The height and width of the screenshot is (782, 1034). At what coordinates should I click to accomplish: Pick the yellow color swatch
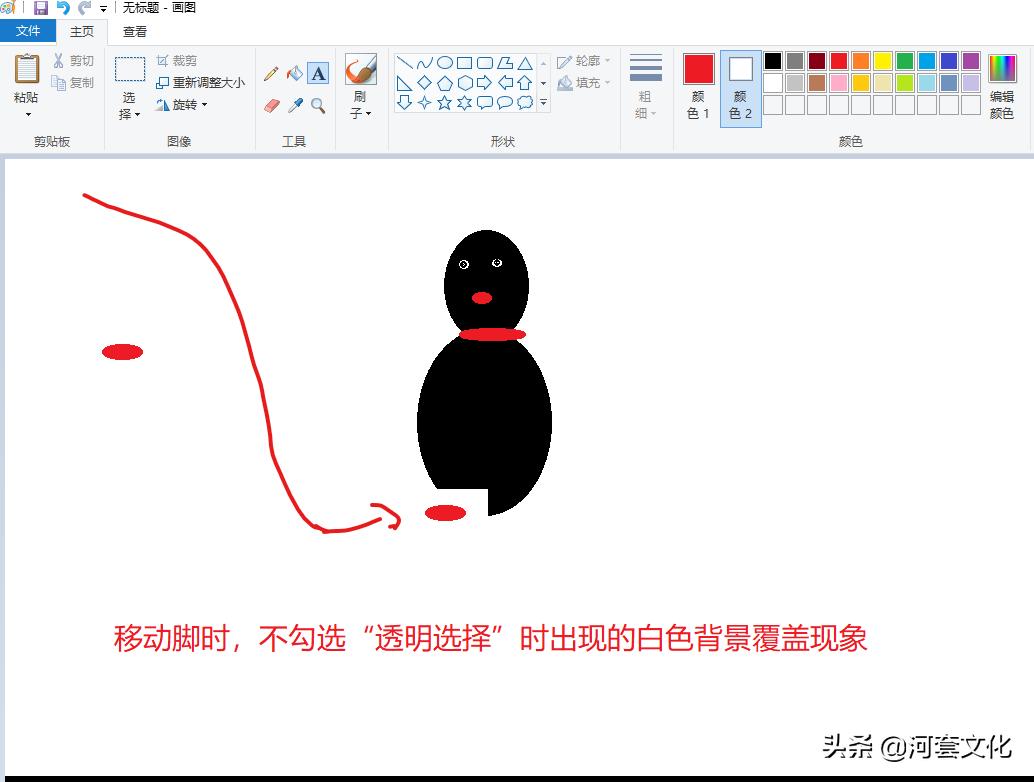(x=885, y=61)
